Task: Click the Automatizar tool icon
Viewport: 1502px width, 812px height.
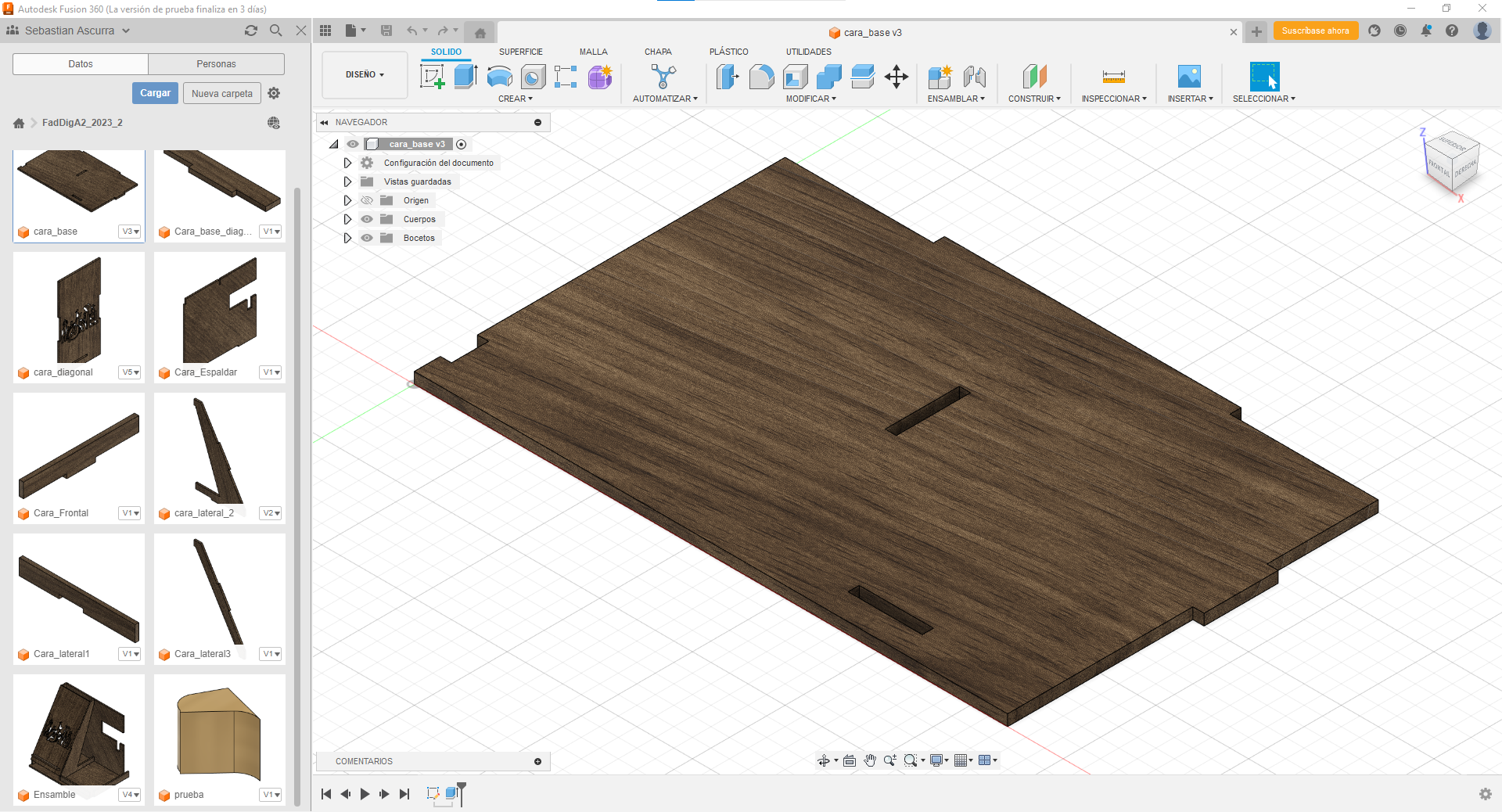Action: [663, 77]
